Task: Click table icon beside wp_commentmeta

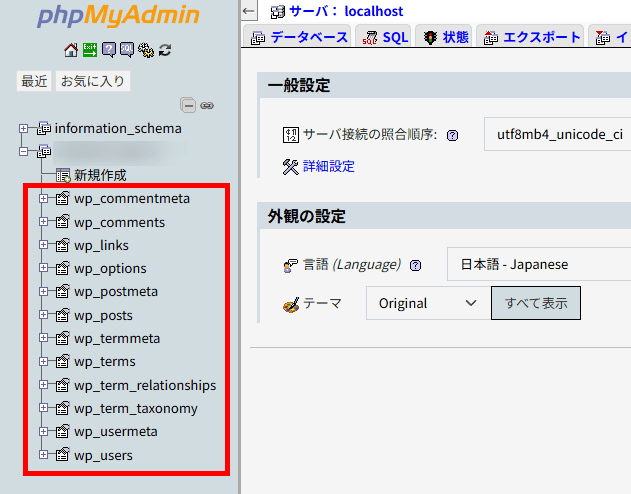Action: coord(62,198)
